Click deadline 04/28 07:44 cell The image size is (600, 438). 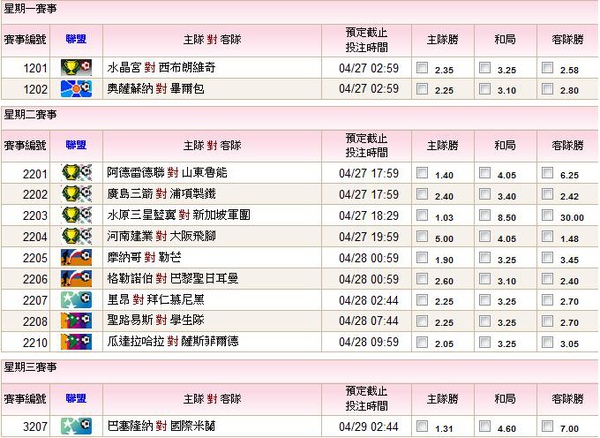tap(367, 321)
